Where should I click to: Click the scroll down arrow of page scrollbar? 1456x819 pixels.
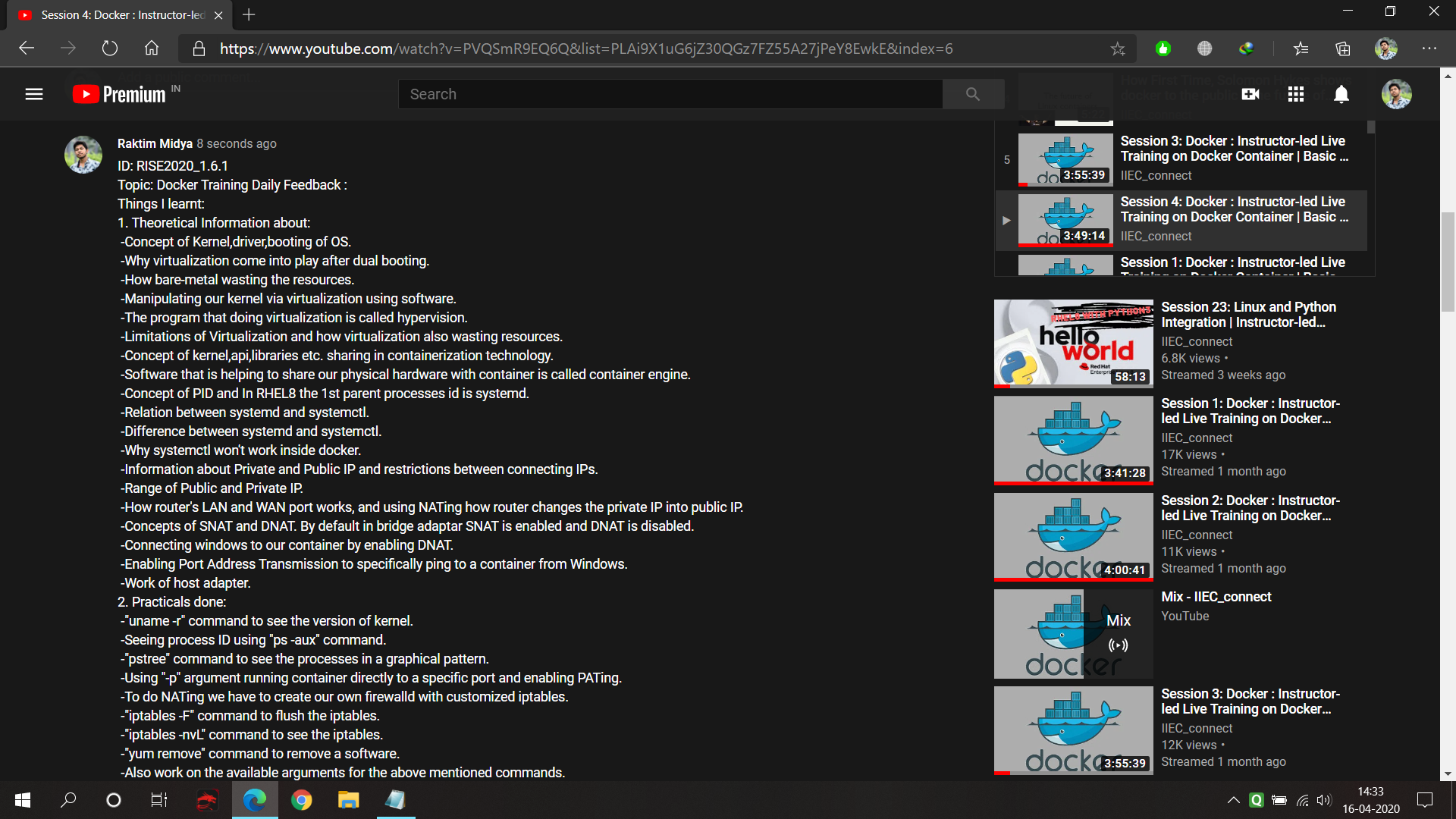(x=1448, y=774)
